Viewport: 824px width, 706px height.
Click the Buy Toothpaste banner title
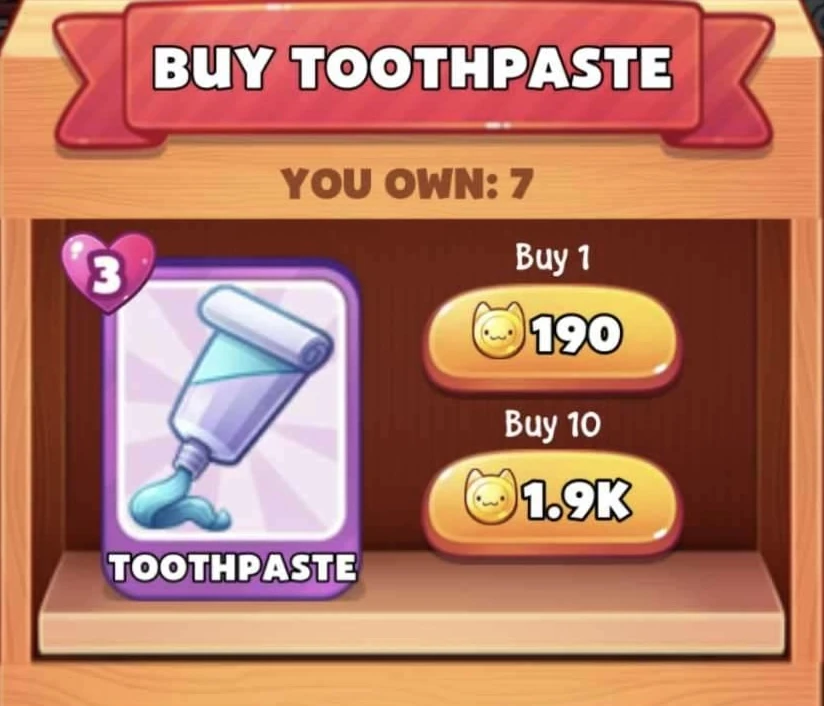coord(412,68)
